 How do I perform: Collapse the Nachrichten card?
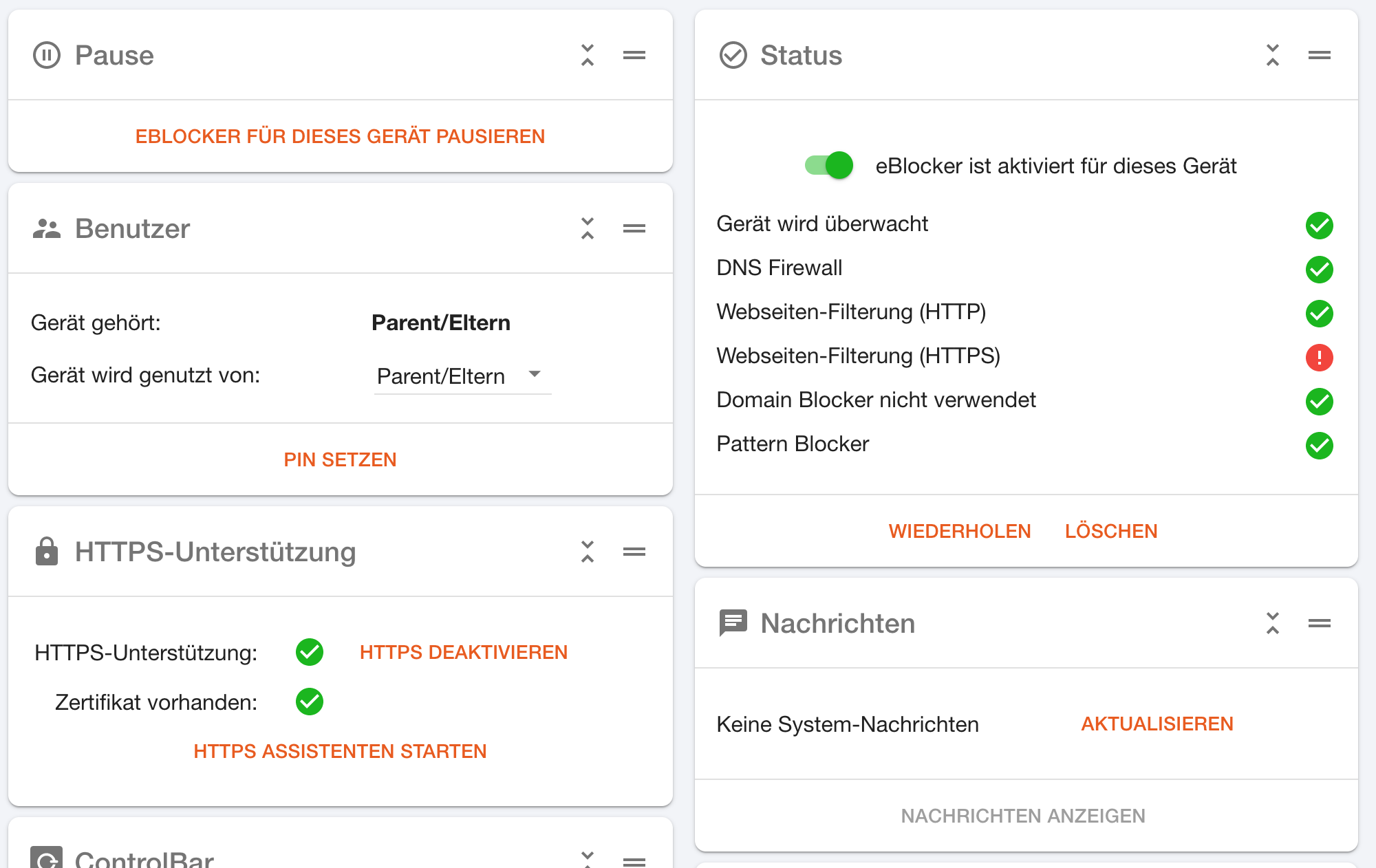point(1273,623)
